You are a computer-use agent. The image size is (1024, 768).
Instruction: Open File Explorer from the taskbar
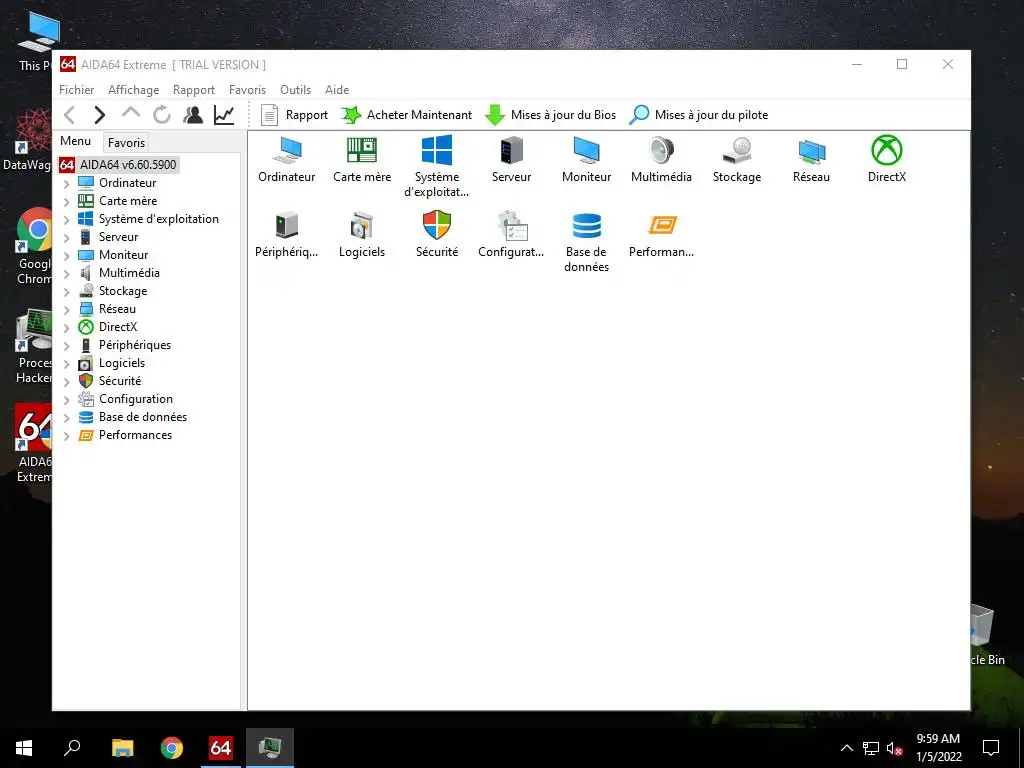(x=122, y=748)
